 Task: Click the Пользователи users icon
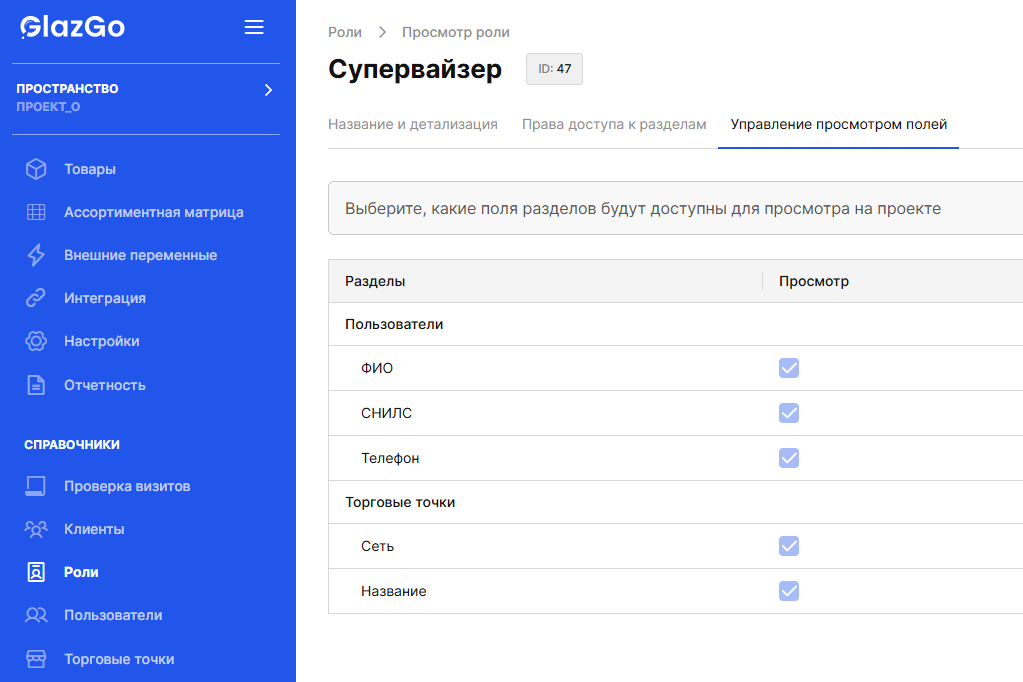point(36,615)
